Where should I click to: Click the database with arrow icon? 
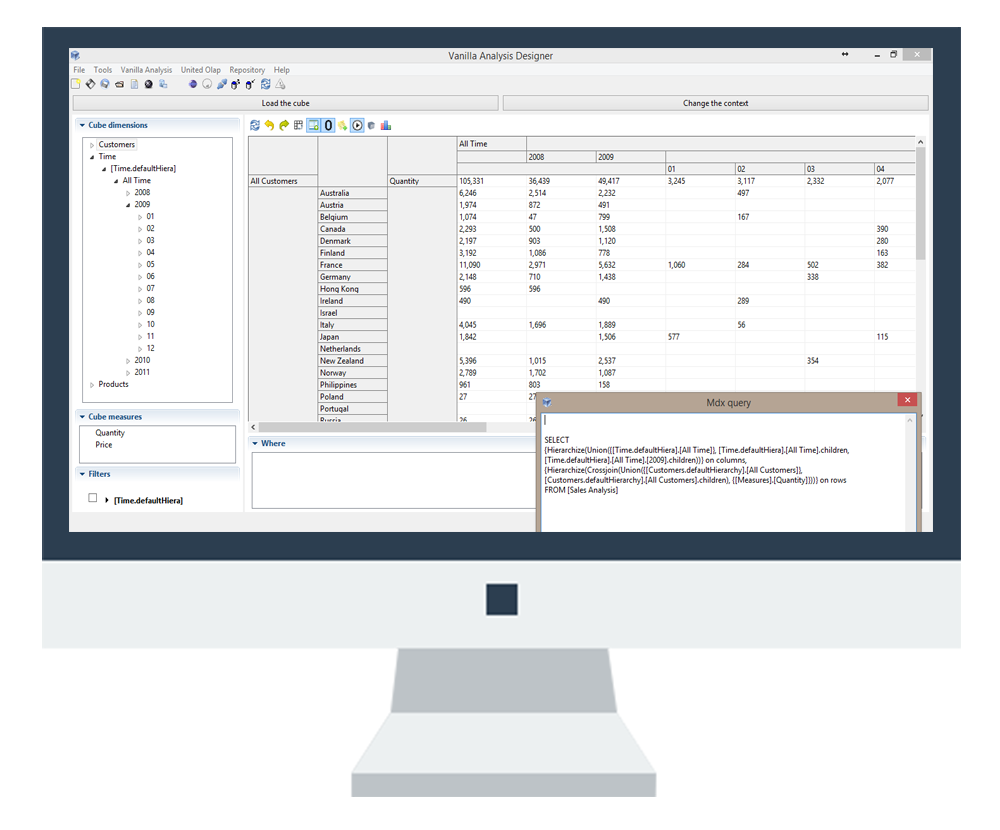click(x=251, y=84)
